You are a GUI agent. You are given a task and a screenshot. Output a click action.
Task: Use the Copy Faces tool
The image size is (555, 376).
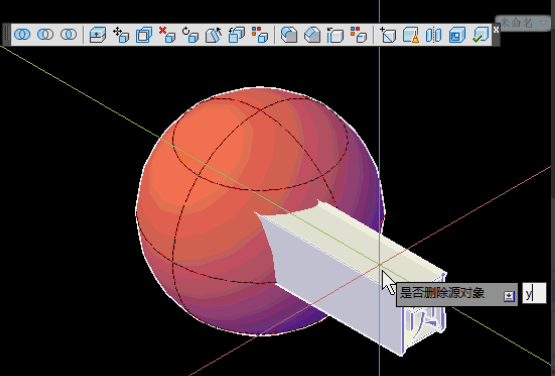pos(236,35)
